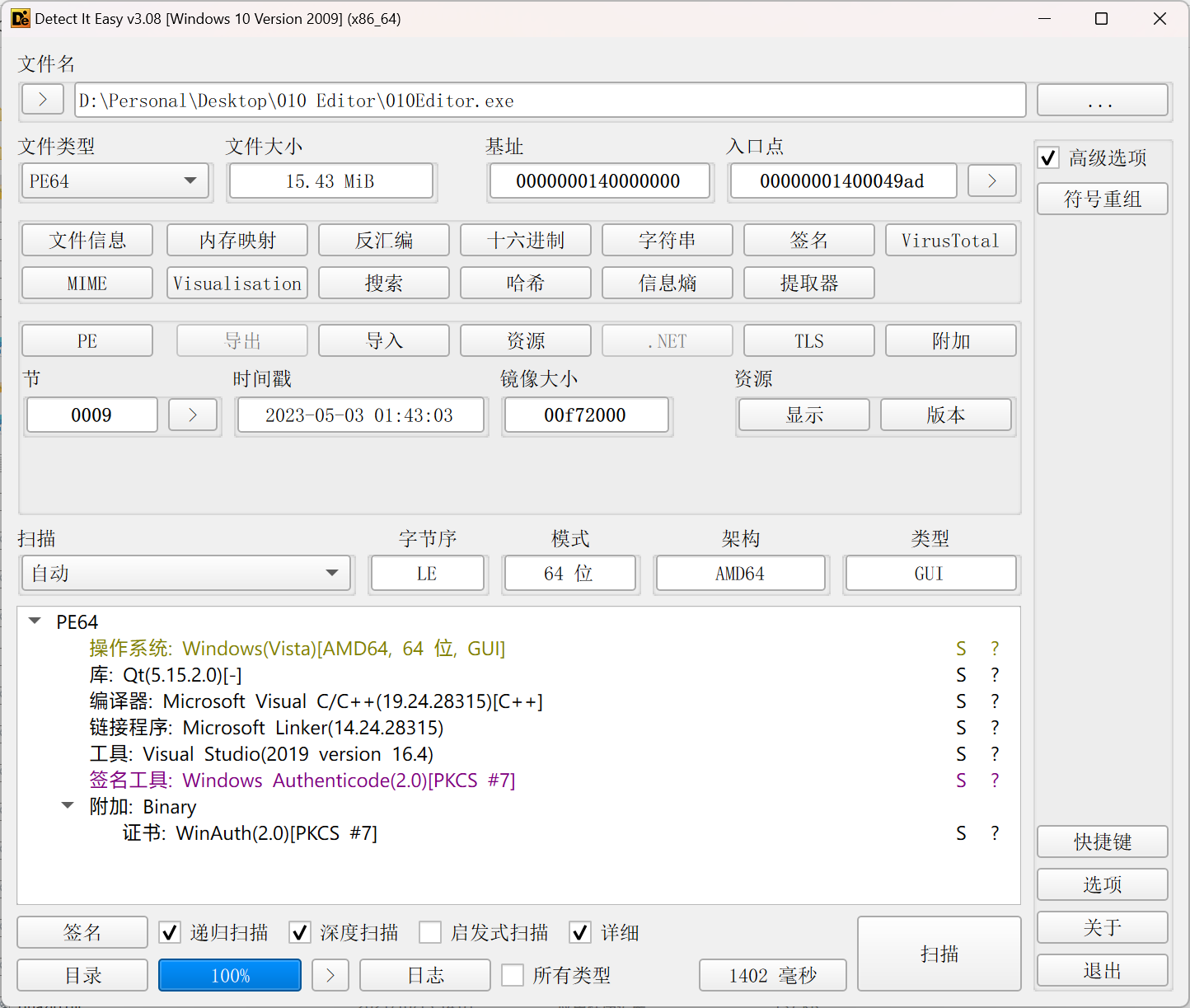The image size is (1190, 1008).
Task: Click the 退出 exit button
Action: click(1103, 970)
